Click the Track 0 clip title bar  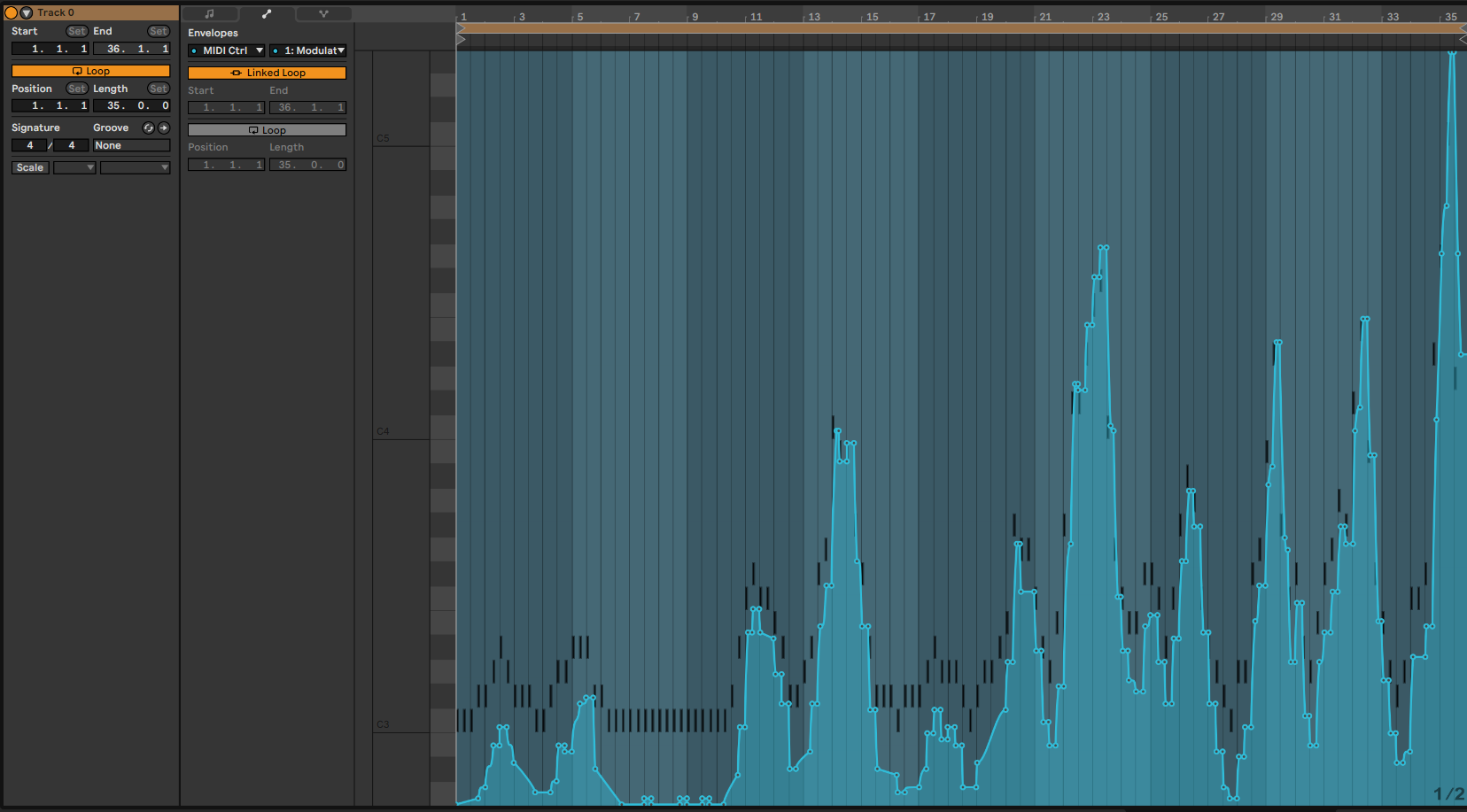click(x=90, y=13)
